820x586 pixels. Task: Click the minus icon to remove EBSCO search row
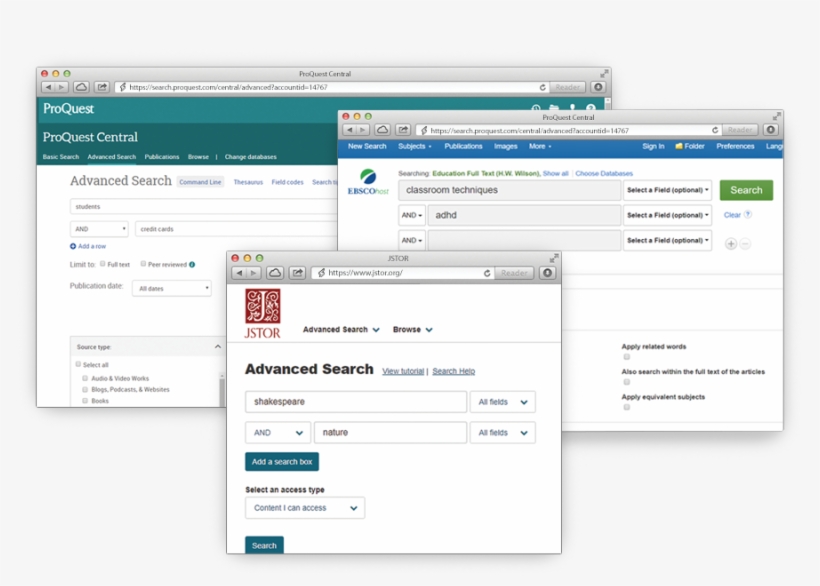[x=745, y=244]
